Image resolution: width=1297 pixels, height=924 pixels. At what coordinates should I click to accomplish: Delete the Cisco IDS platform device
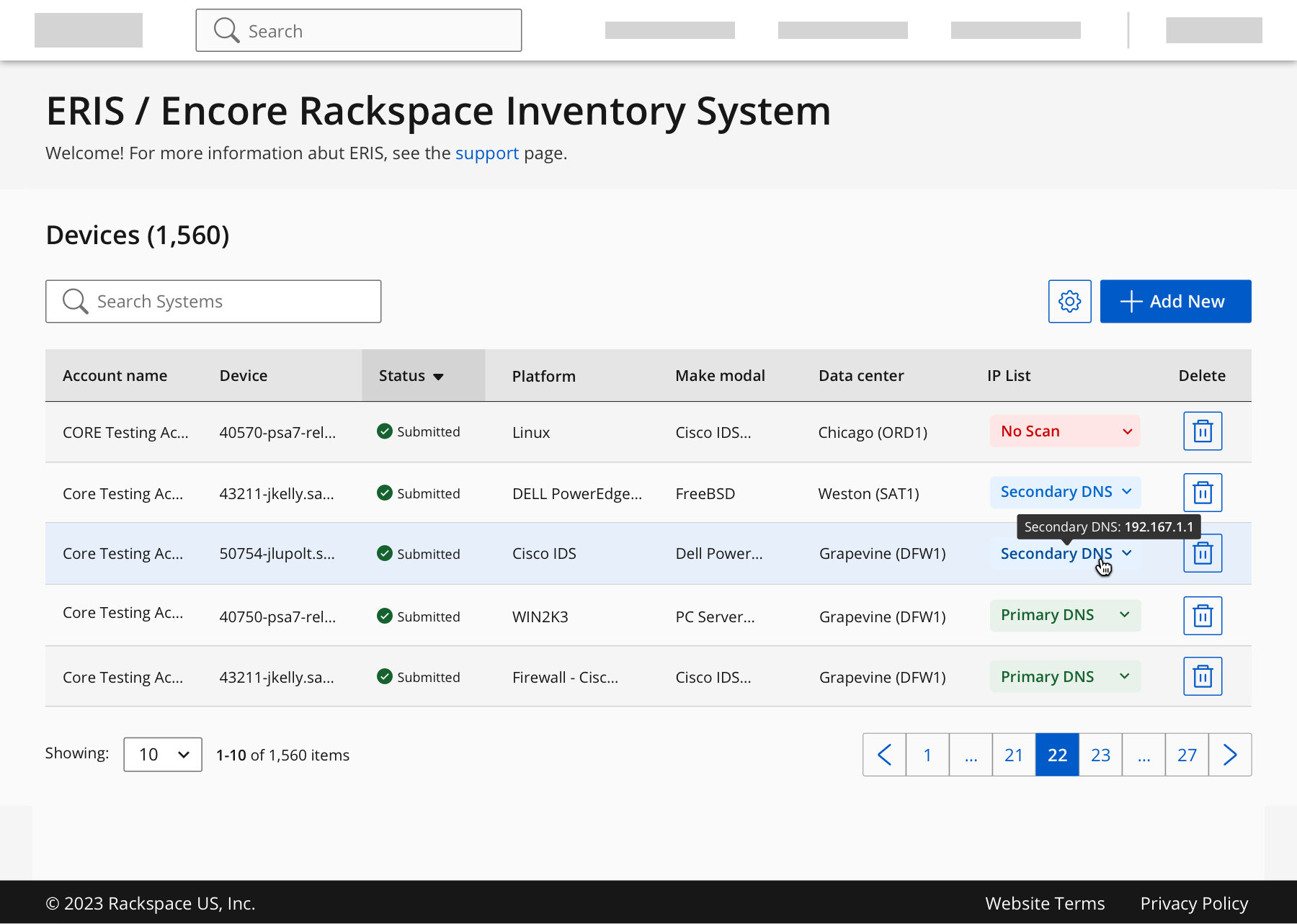pos(1203,553)
